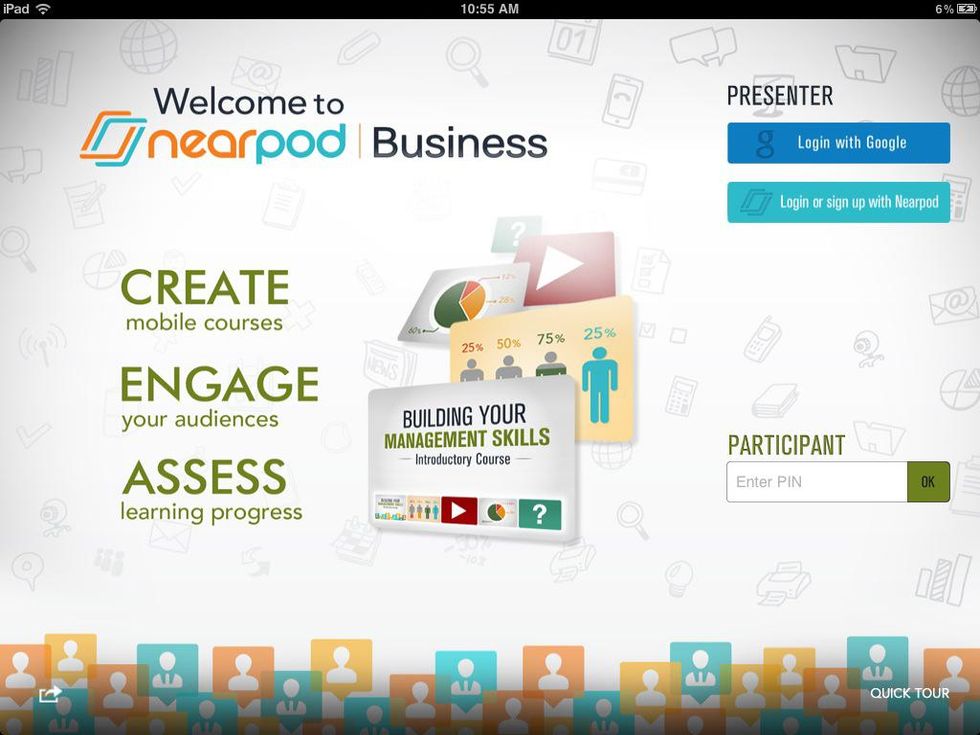Tap the Wi-Fi status icon
Viewport: 980px width, 735px height.
43,9
